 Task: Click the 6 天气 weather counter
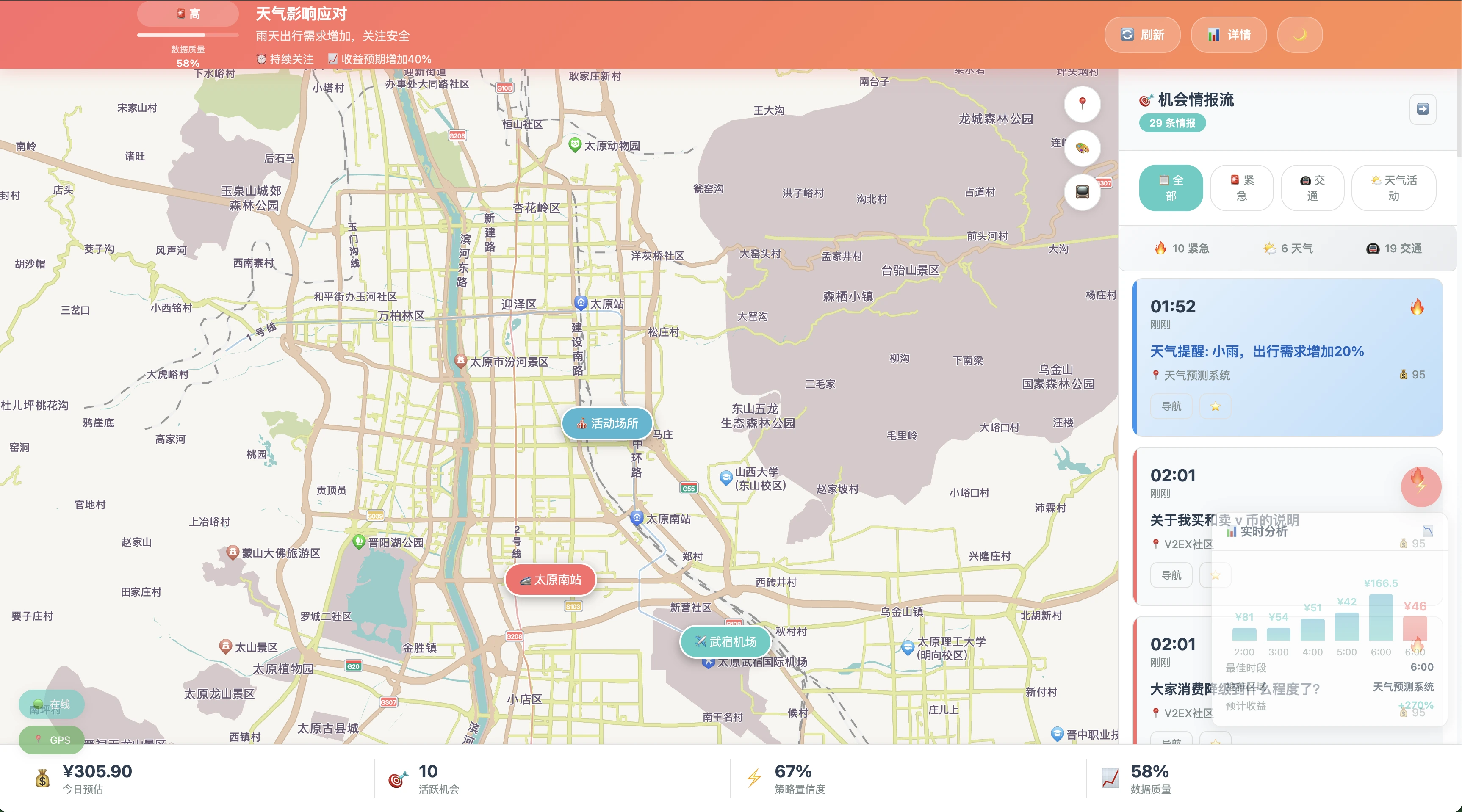pyautogui.click(x=1288, y=249)
